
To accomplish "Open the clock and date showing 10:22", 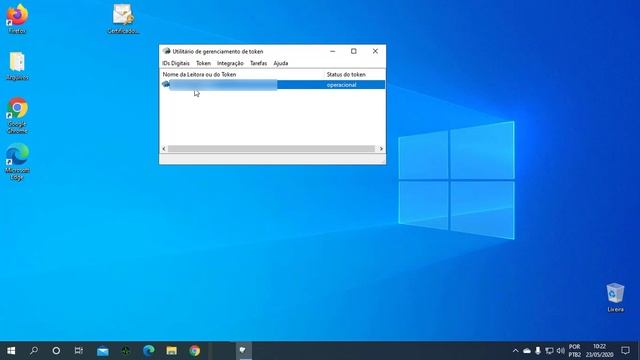I will pyautogui.click(x=600, y=351).
